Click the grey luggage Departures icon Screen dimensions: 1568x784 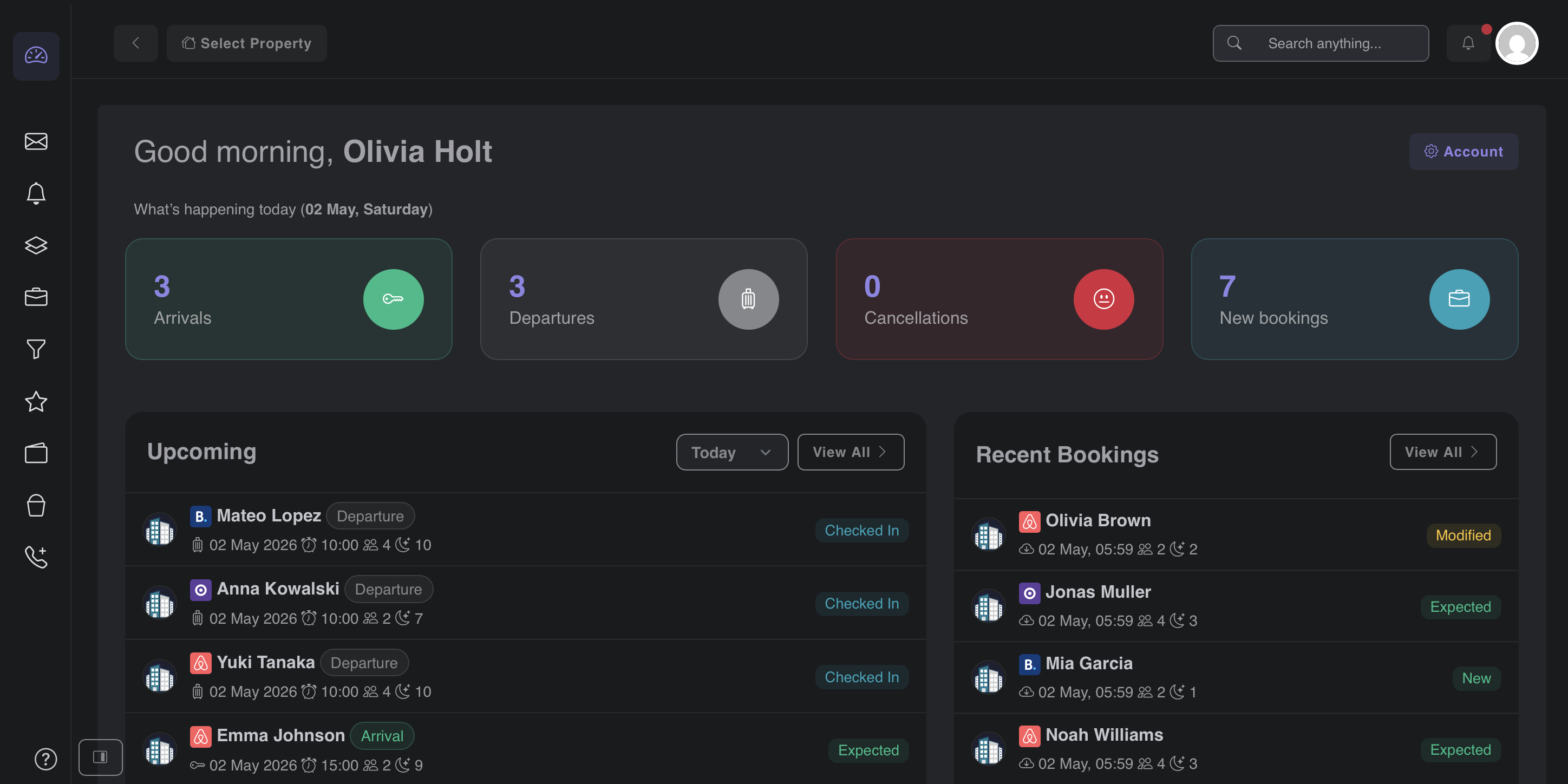pyautogui.click(x=748, y=299)
